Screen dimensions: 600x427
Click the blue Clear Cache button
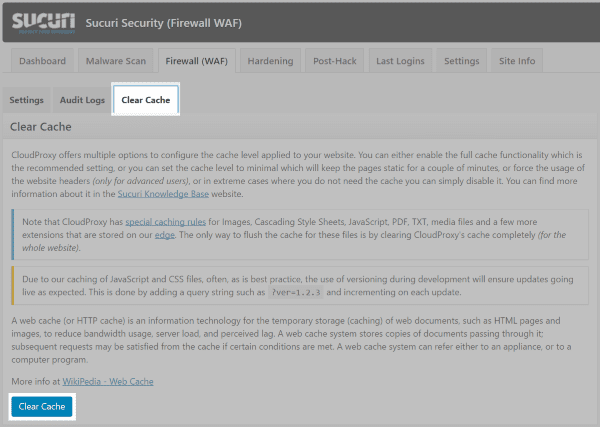[x=42, y=406]
